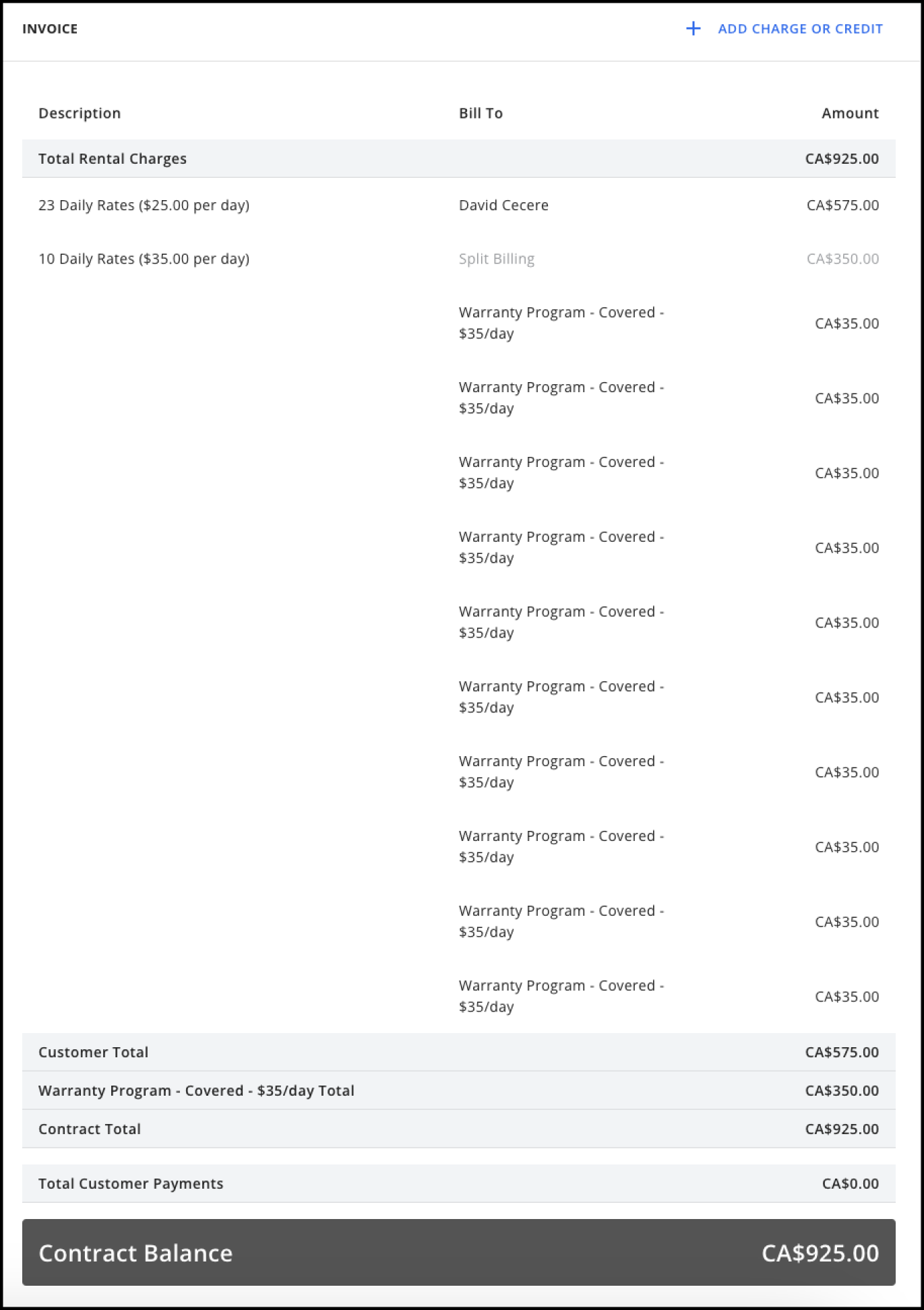Click the last Warranty Program Covered entry

point(561,996)
